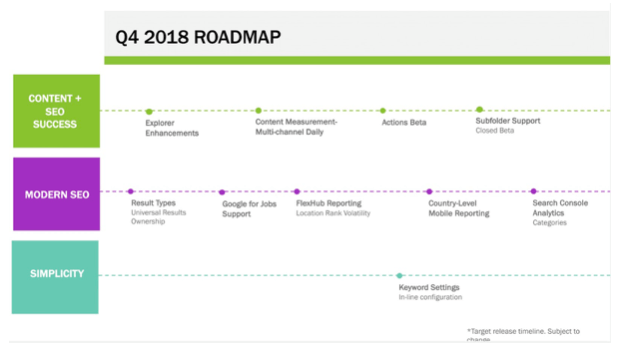Select the Google for Jobs purple marker
This screenshot has width=627, height=360.
tap(222, 192)
